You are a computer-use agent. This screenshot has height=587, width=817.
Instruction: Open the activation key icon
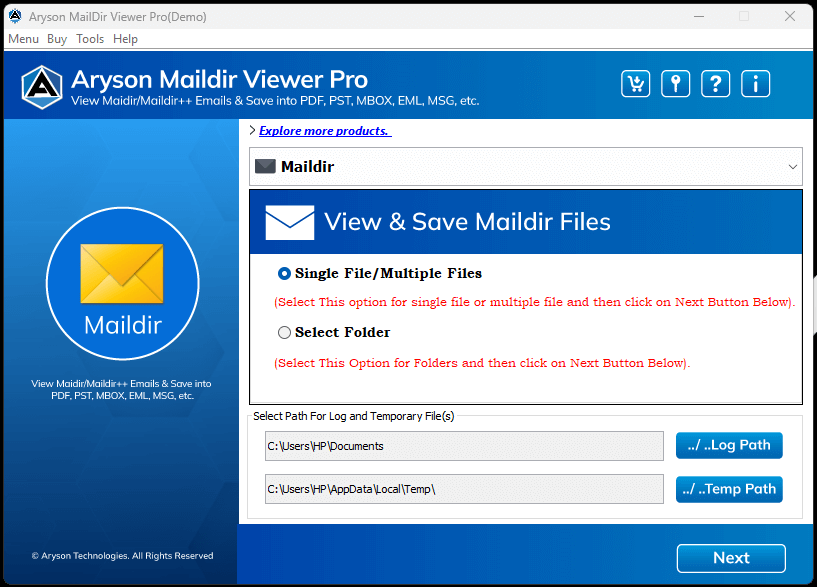coord(675,83)
